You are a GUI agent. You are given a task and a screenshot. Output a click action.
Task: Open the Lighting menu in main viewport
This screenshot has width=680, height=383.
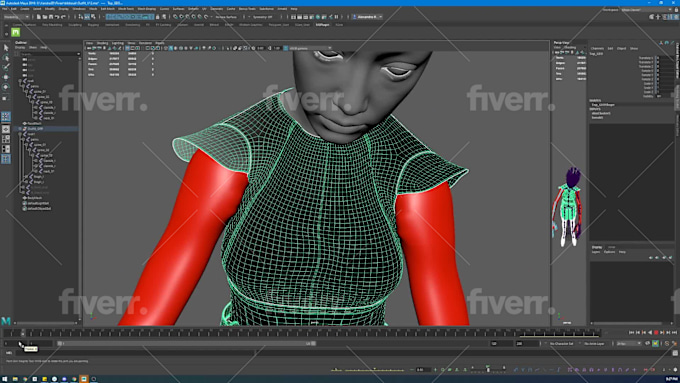click(x=118, y=43)
